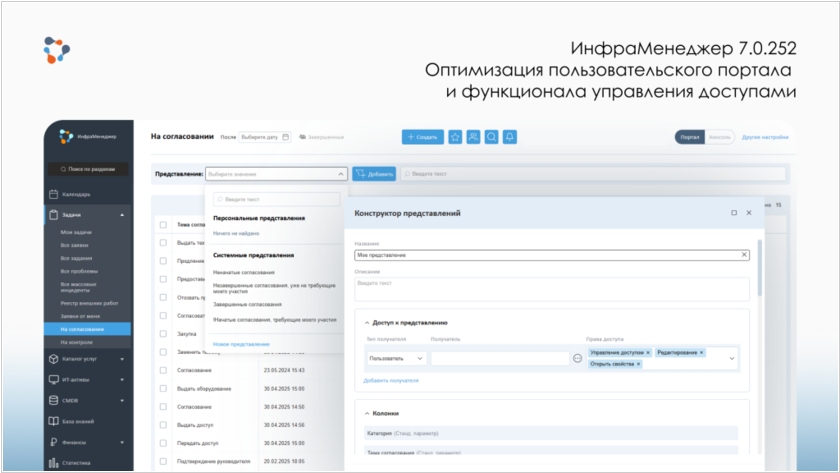Check the Подтверждение руководителя row checkbox
Image resolution: width=840 pixels, height=473 pixels.
163,461
